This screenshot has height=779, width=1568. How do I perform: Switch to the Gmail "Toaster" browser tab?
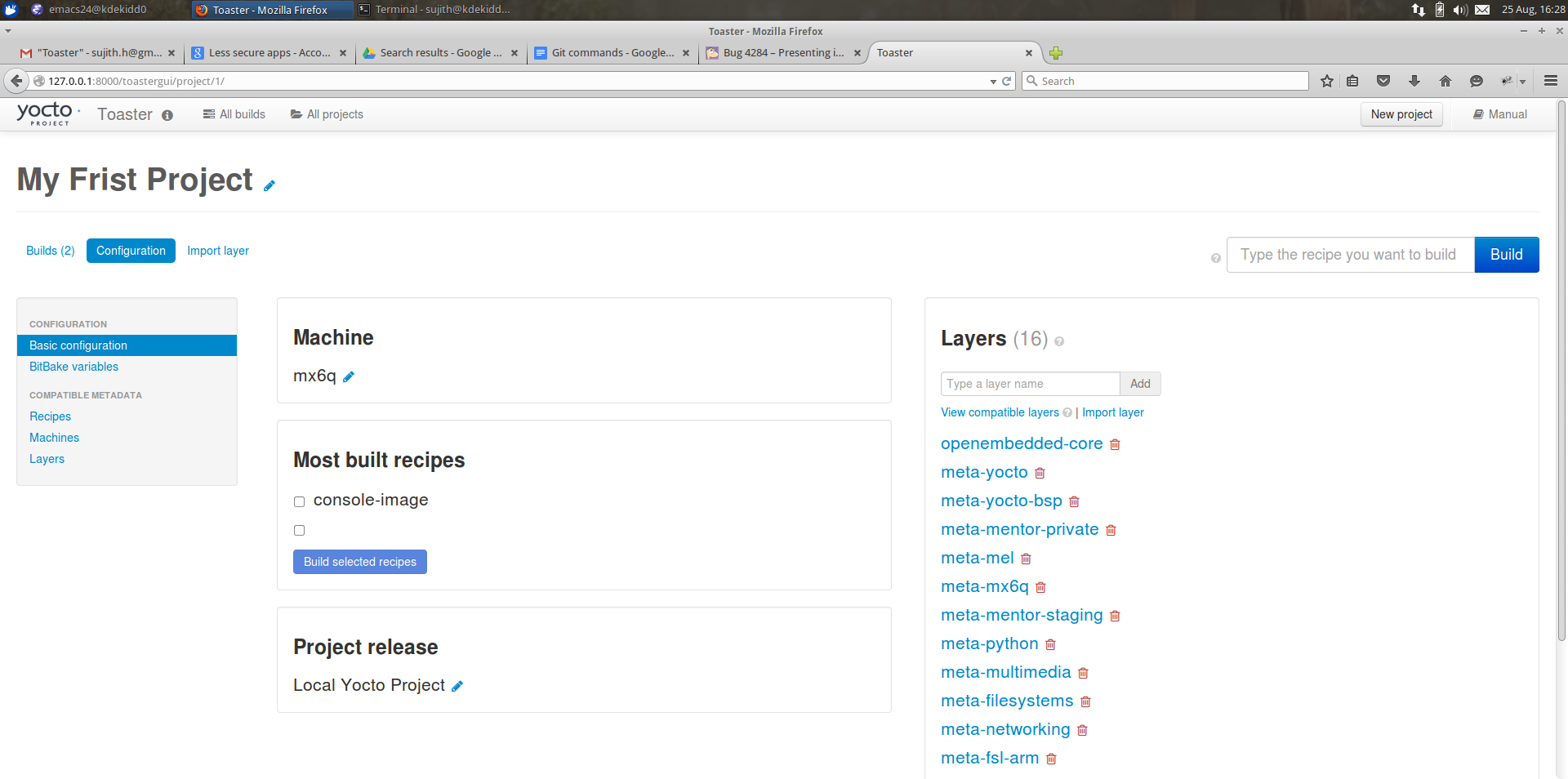coord(98,53)
